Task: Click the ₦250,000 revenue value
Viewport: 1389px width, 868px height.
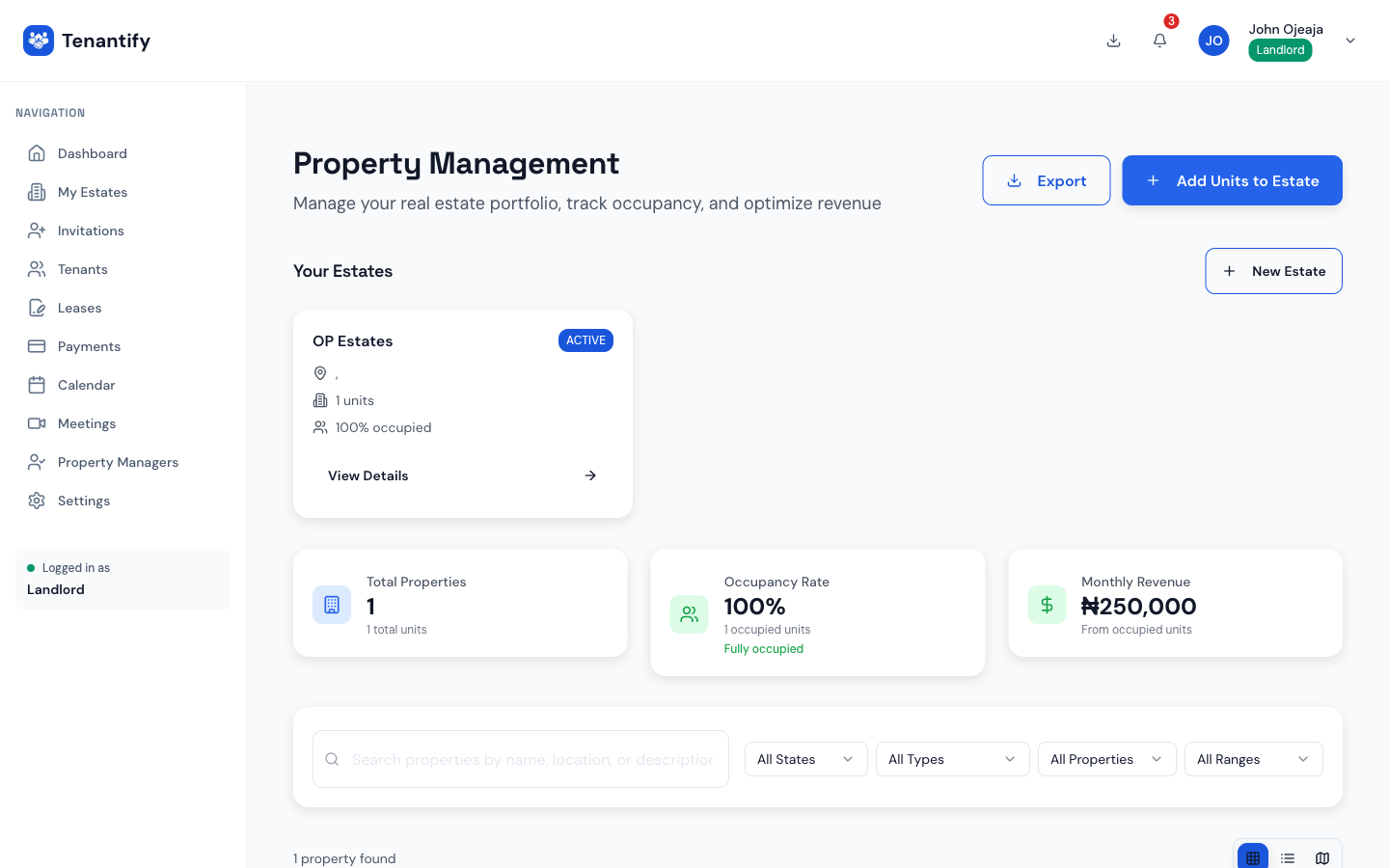Action: click(1139, 607)
